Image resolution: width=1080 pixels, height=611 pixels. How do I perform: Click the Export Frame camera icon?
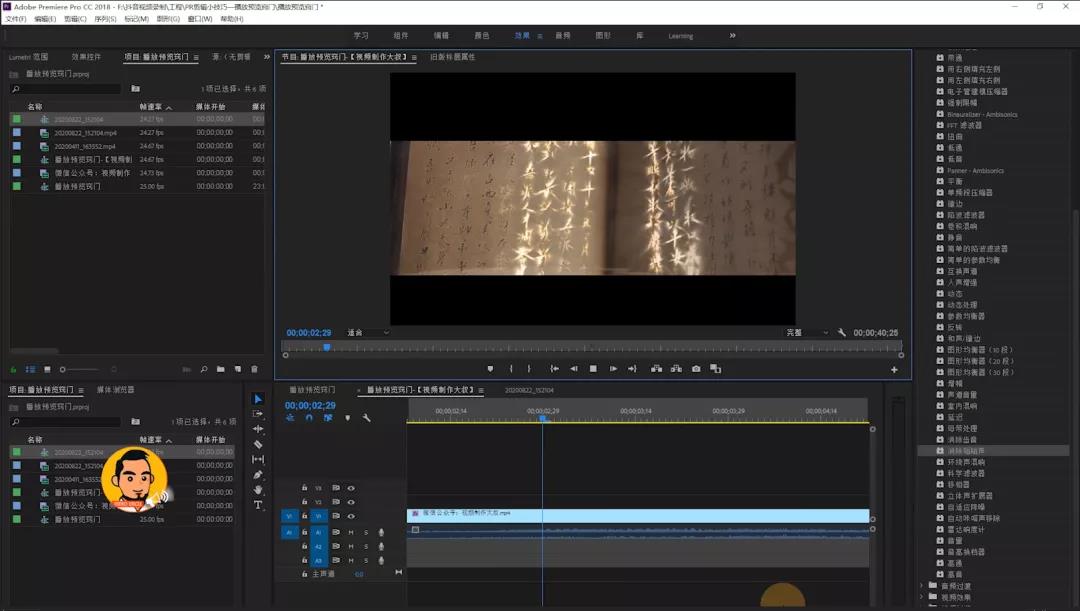pyautogui.click(x=696, y=369)
